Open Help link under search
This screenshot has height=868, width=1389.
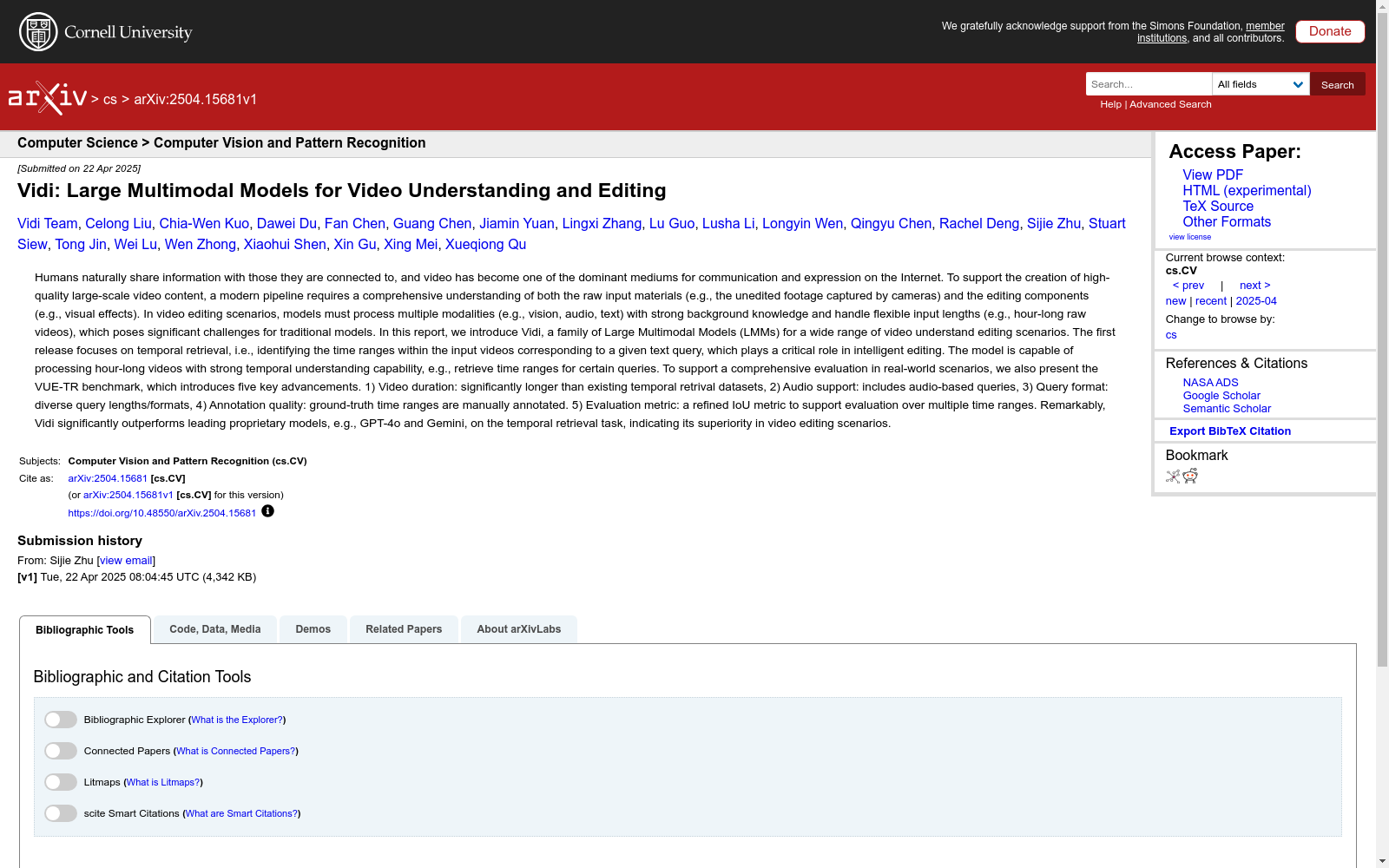(x=1110, y=104)
